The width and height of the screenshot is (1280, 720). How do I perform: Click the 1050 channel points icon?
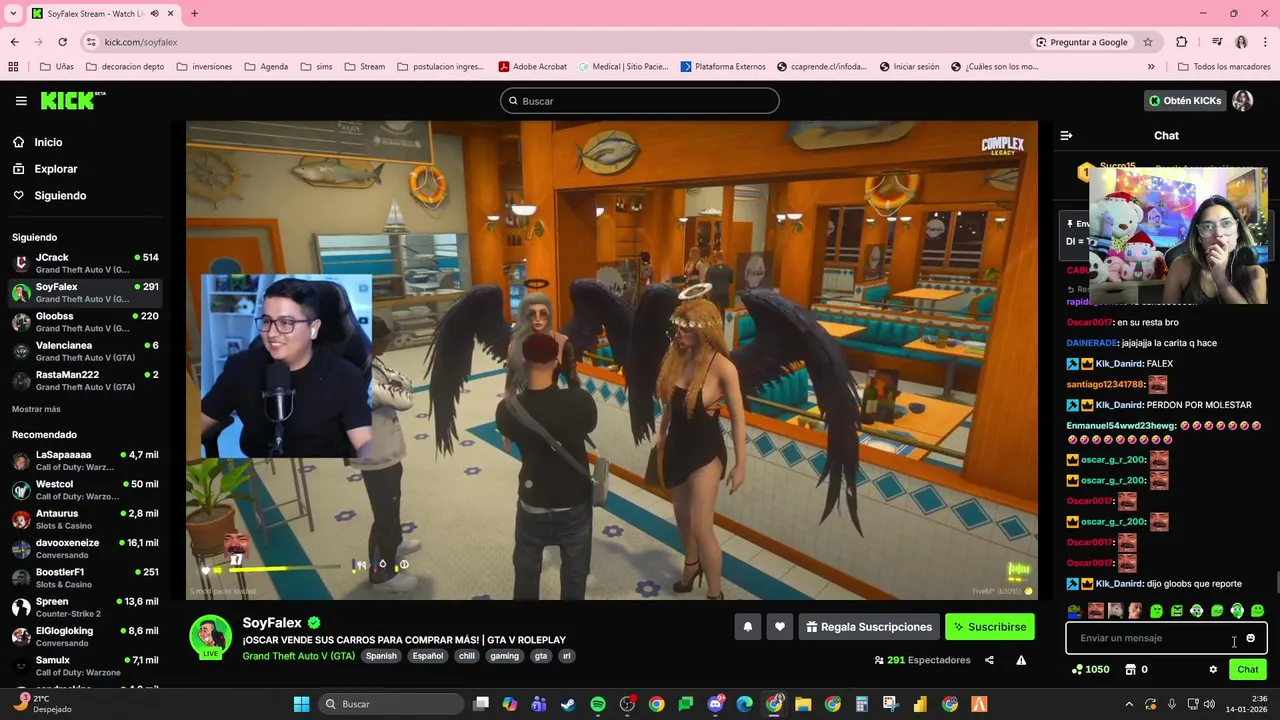point(1077,670)
